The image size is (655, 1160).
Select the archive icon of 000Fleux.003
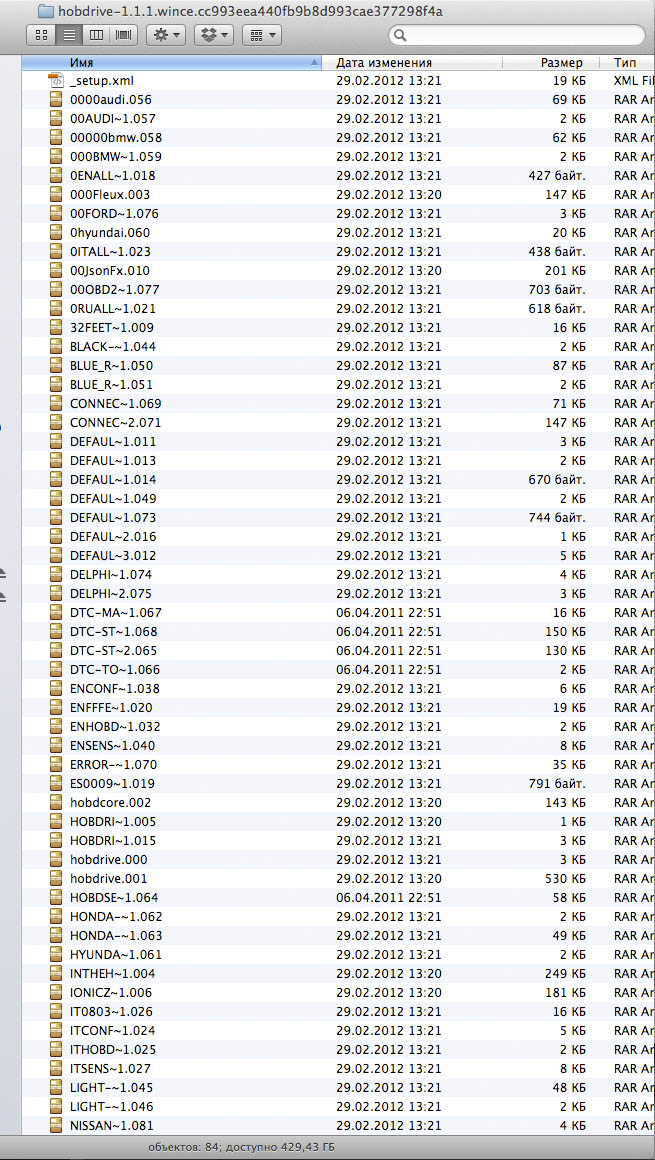(x=57, y=195)
